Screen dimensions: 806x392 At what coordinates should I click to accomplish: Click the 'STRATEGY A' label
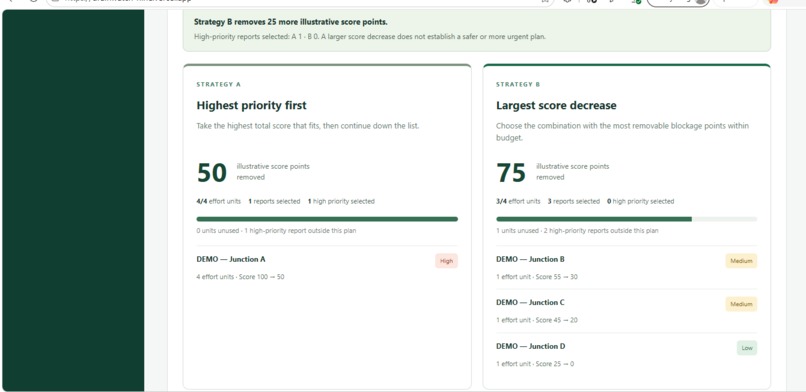click(218, 84)
